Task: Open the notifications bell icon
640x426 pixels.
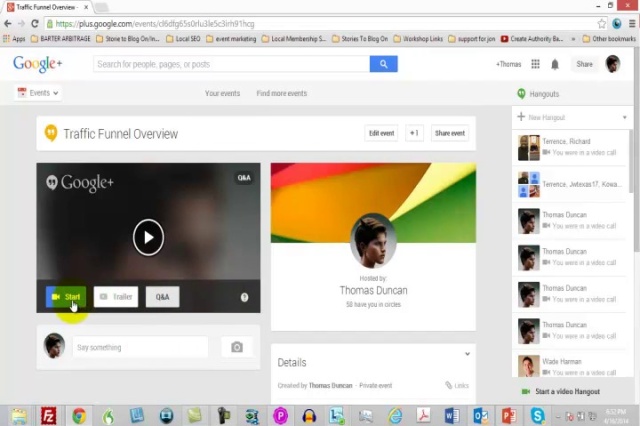Action: [x=555, y=64]
